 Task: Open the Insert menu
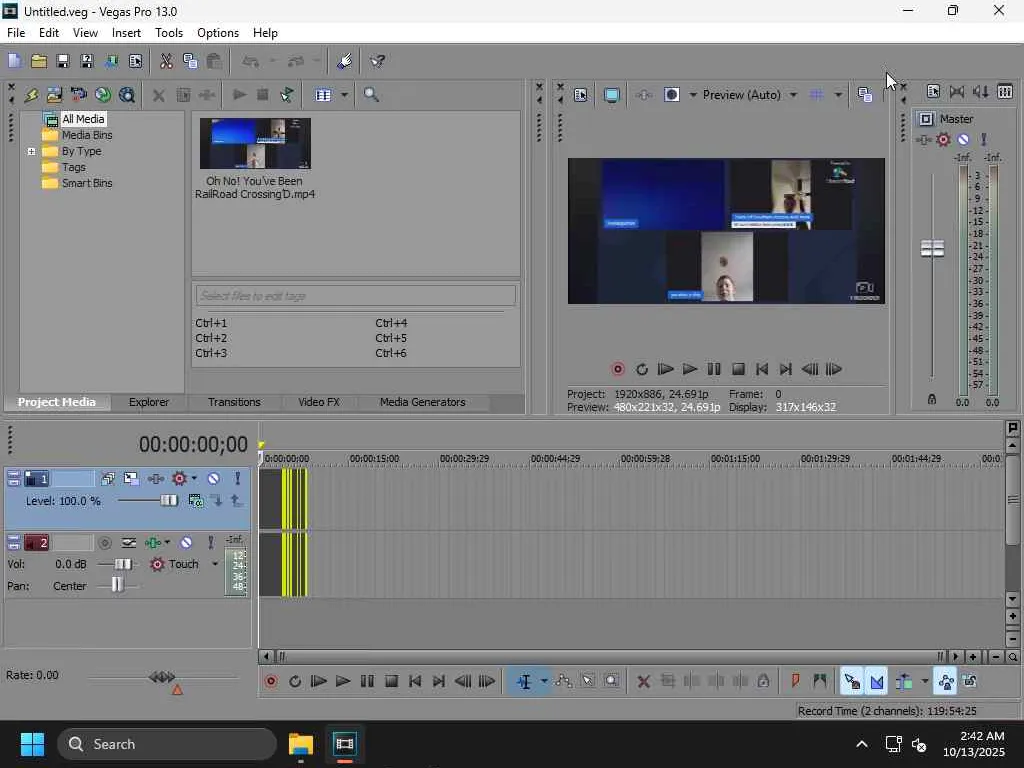[x=126, y=33]
